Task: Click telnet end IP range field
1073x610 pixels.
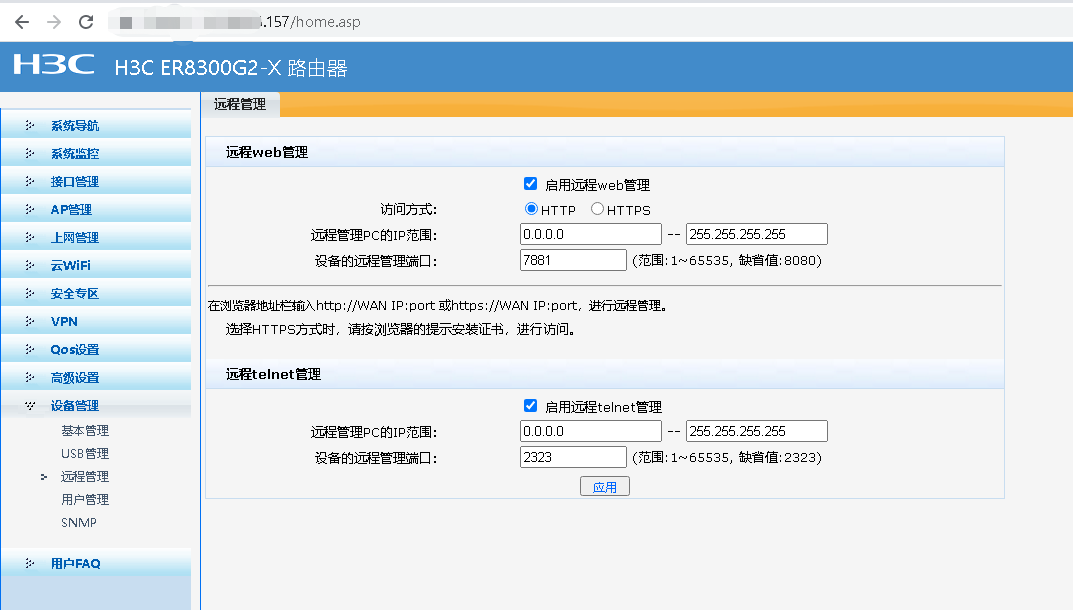Action: point(757,431)
